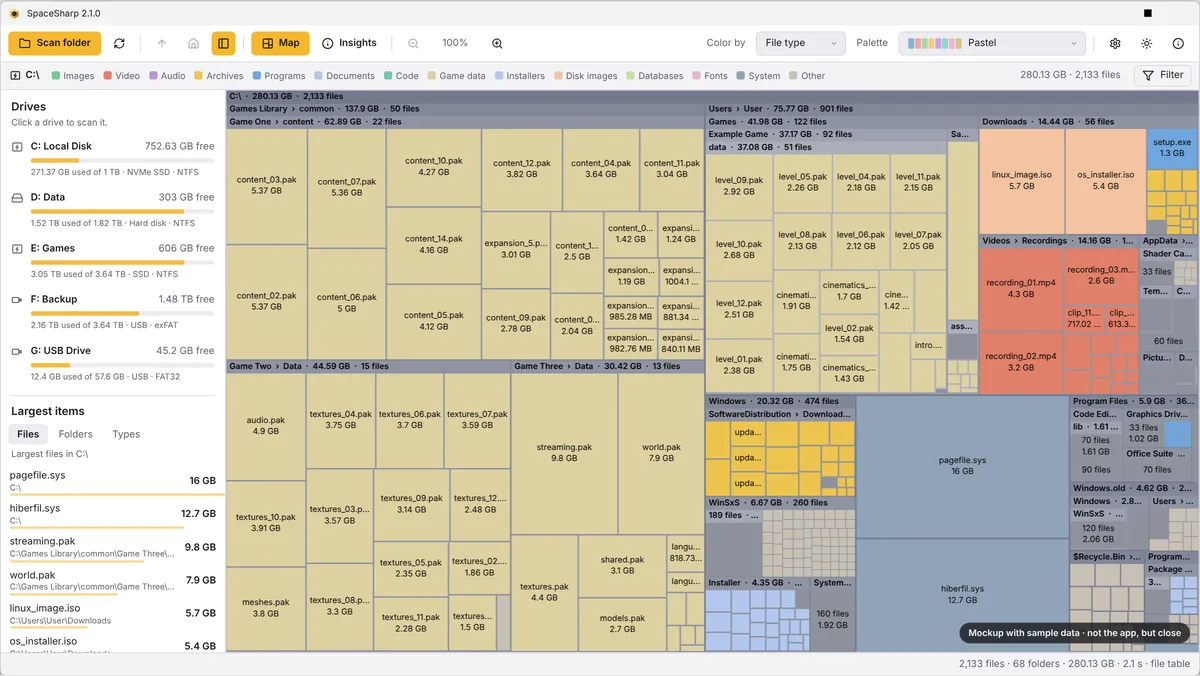Switch to the Insights view

click(x=349, y=43)
